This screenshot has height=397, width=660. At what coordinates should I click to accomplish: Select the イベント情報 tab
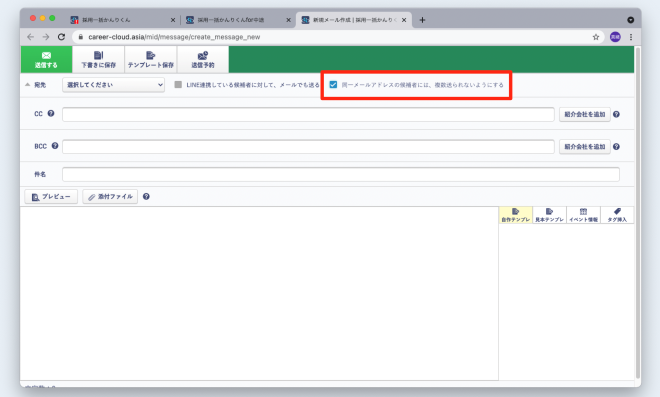click(583, 215)
